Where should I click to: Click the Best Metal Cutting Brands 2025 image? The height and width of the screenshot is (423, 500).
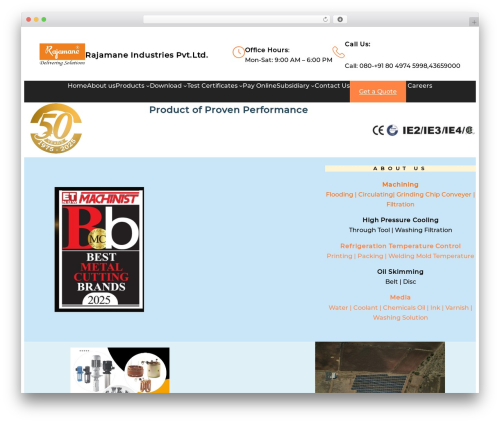tap(99, 249)
